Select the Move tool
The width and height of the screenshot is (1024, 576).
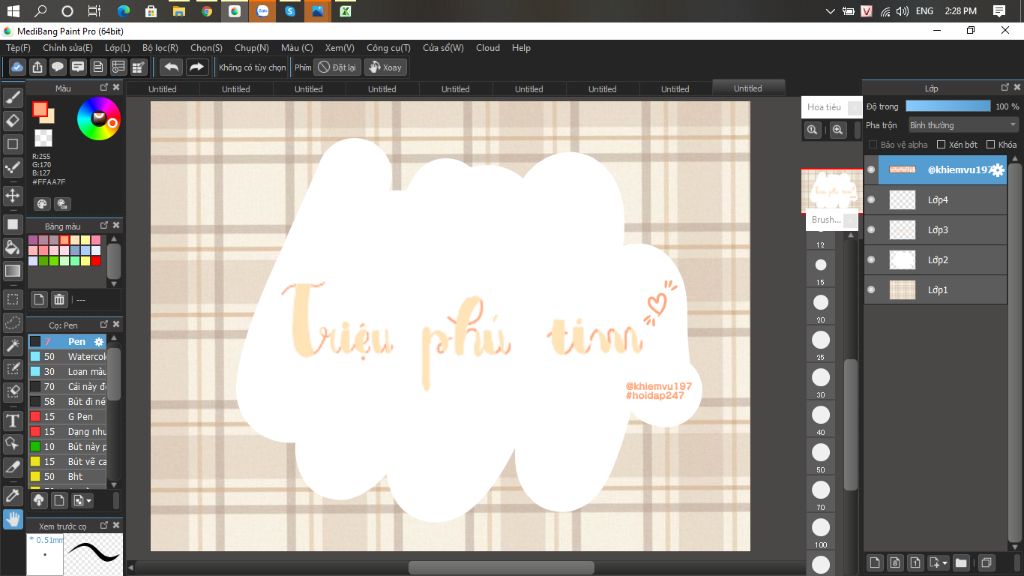coord(13,195)
